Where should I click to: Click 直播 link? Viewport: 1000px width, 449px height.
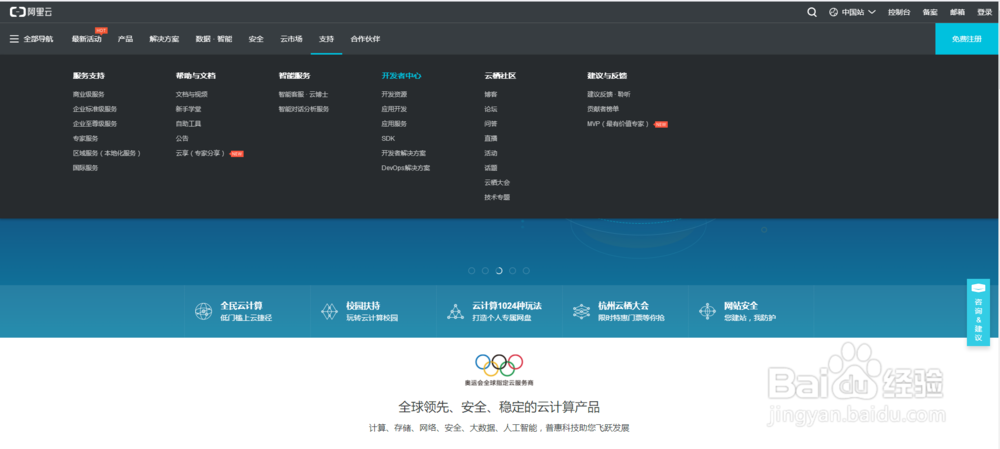491,138
